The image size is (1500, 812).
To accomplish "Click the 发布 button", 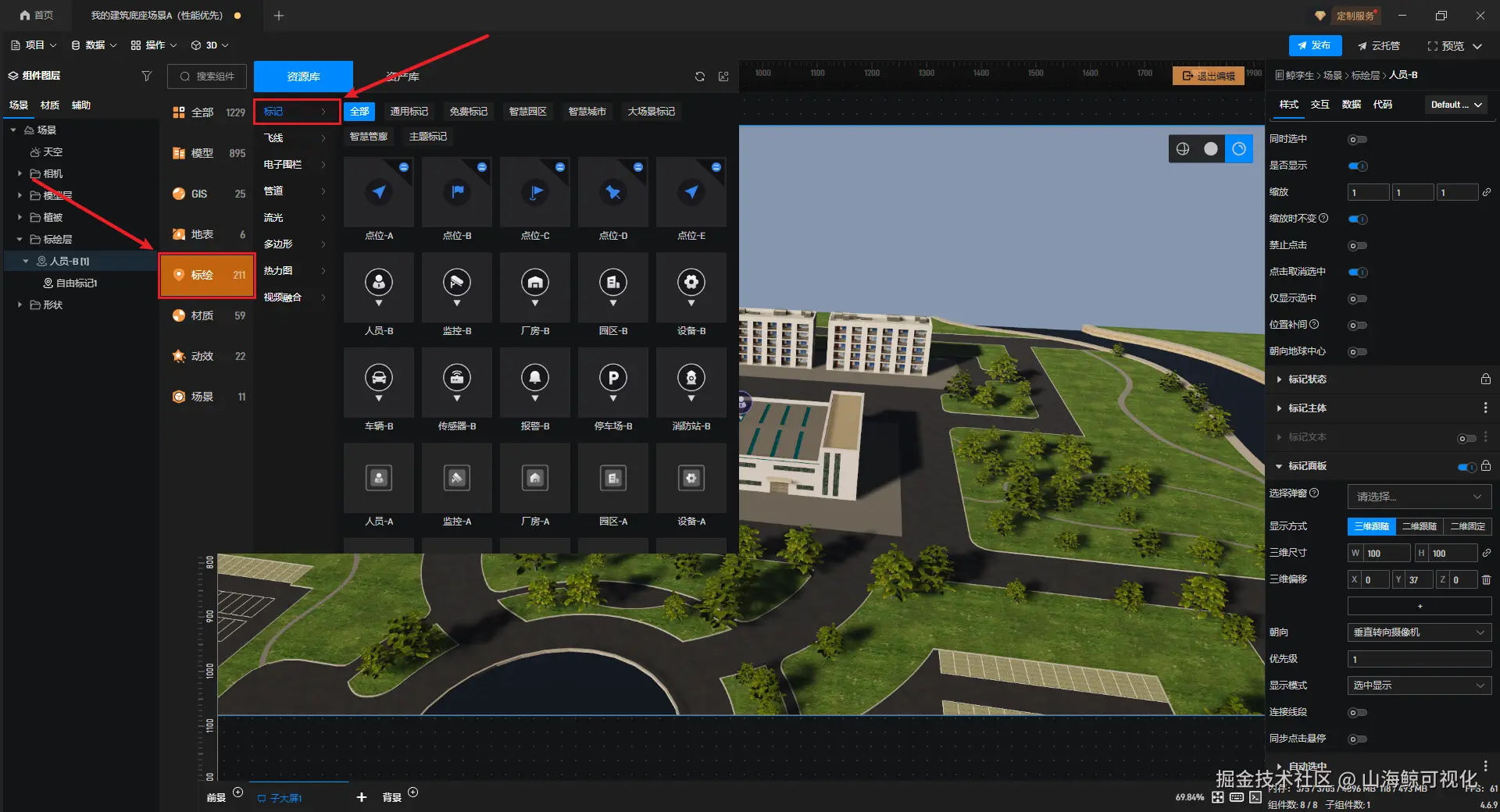I will pyautogui.click(x=1315, y=46).
